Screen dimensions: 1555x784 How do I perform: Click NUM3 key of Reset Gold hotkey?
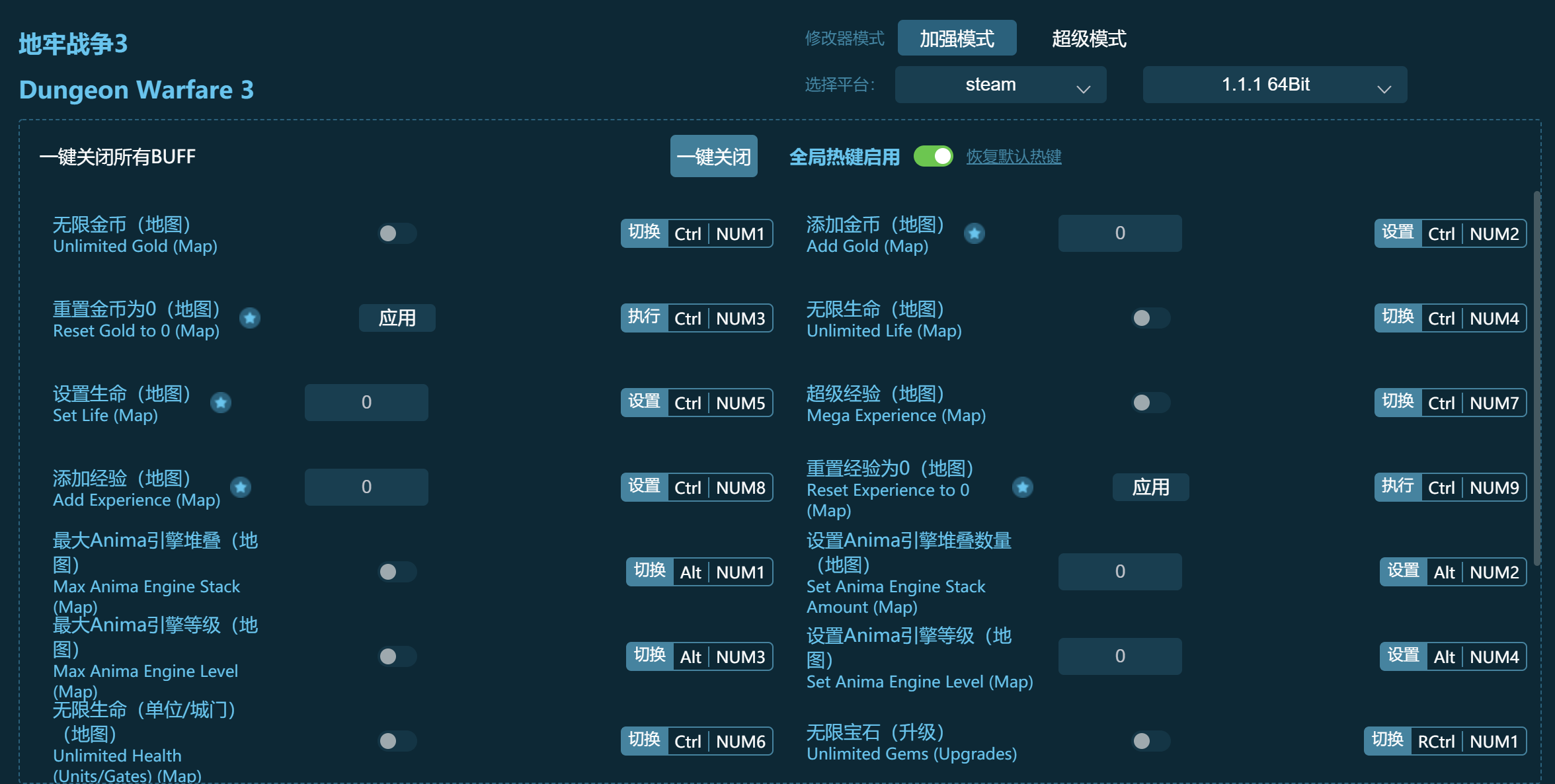(x=740, y=319)
